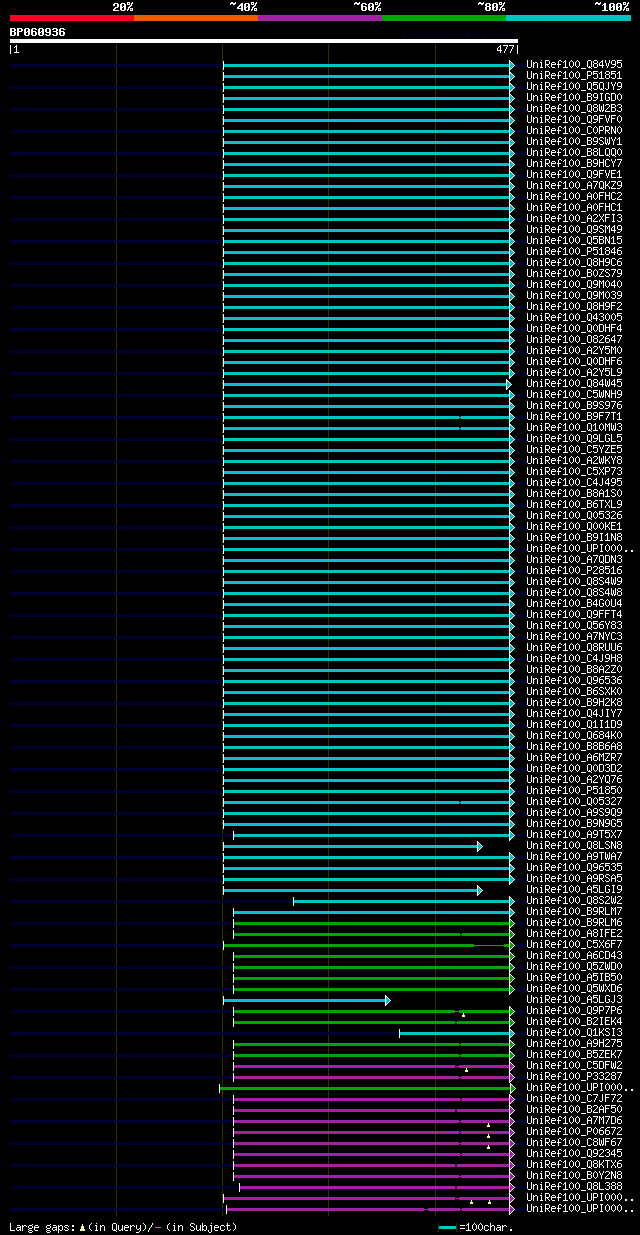Open hit UniRef100_Q56Y83

(x=574, y=625)
